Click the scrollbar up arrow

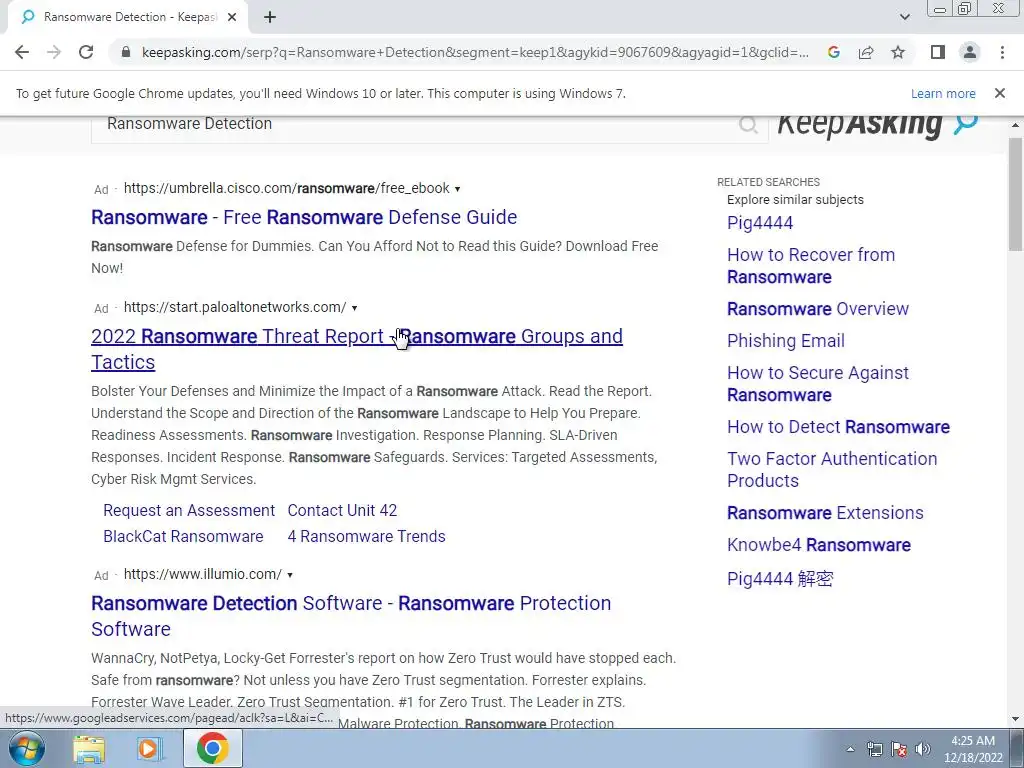click(x=1016, y=125)
